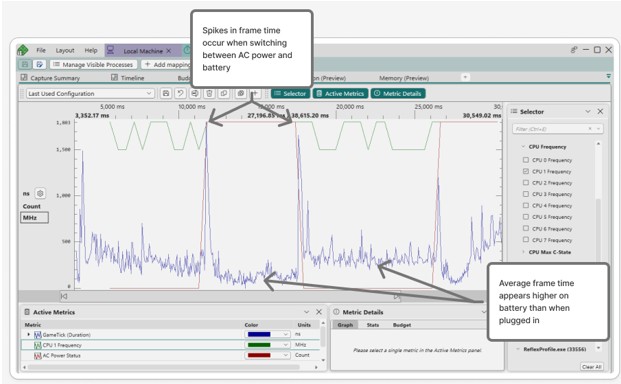
Task: Expand the CPU Max C-State group
Action: point(524,252)
